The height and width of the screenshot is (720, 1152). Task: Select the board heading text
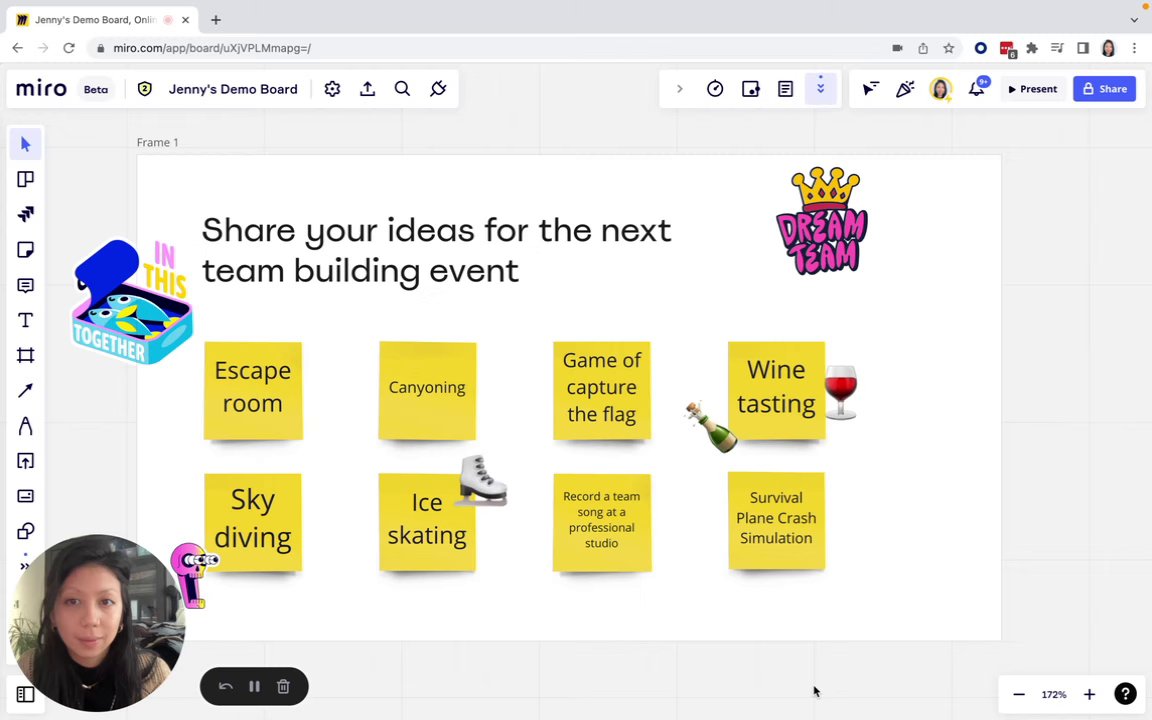point(436,251)
